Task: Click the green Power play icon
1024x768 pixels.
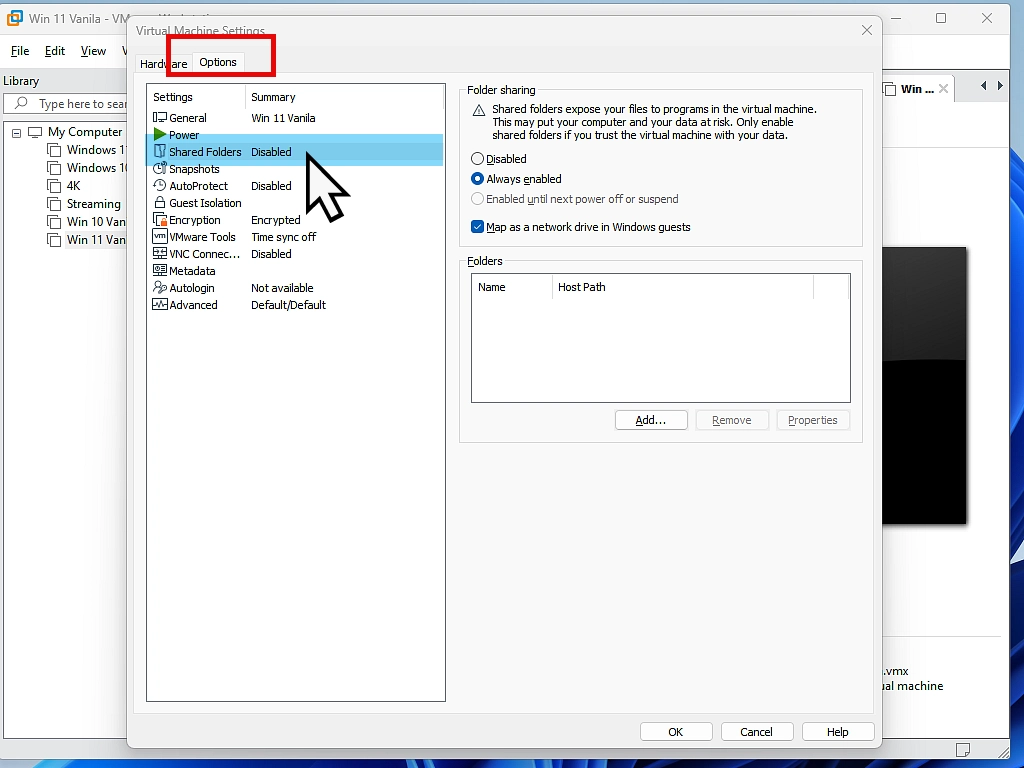Action: point(159,135)
